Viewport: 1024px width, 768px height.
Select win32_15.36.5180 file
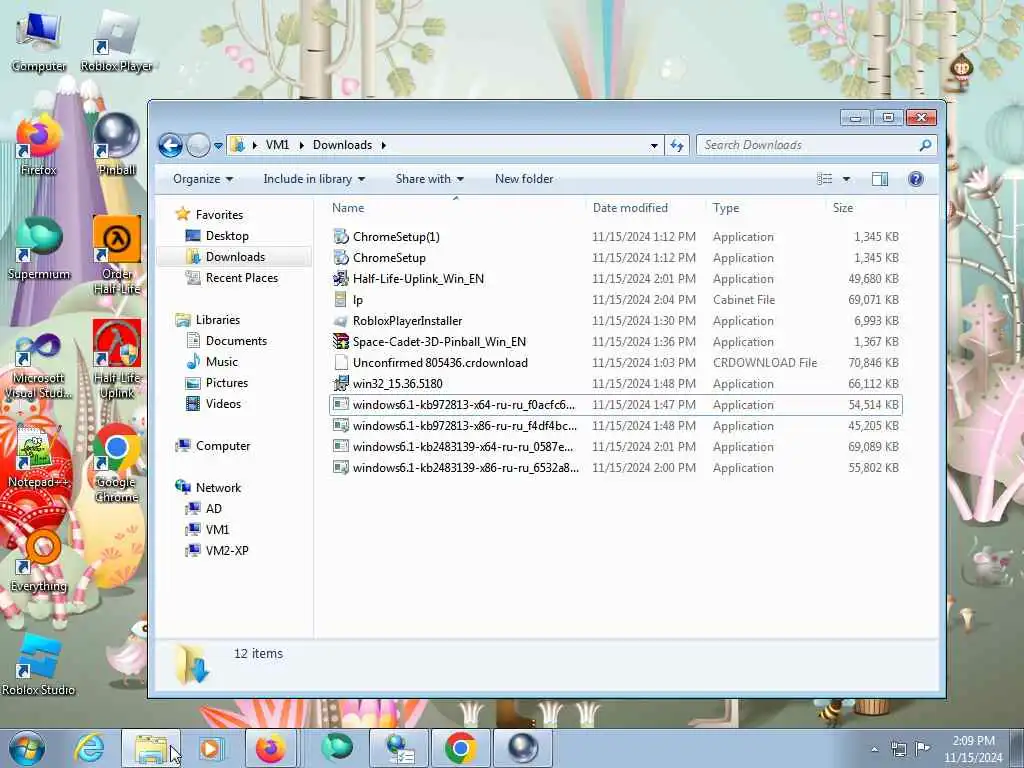tap(616, 383)
